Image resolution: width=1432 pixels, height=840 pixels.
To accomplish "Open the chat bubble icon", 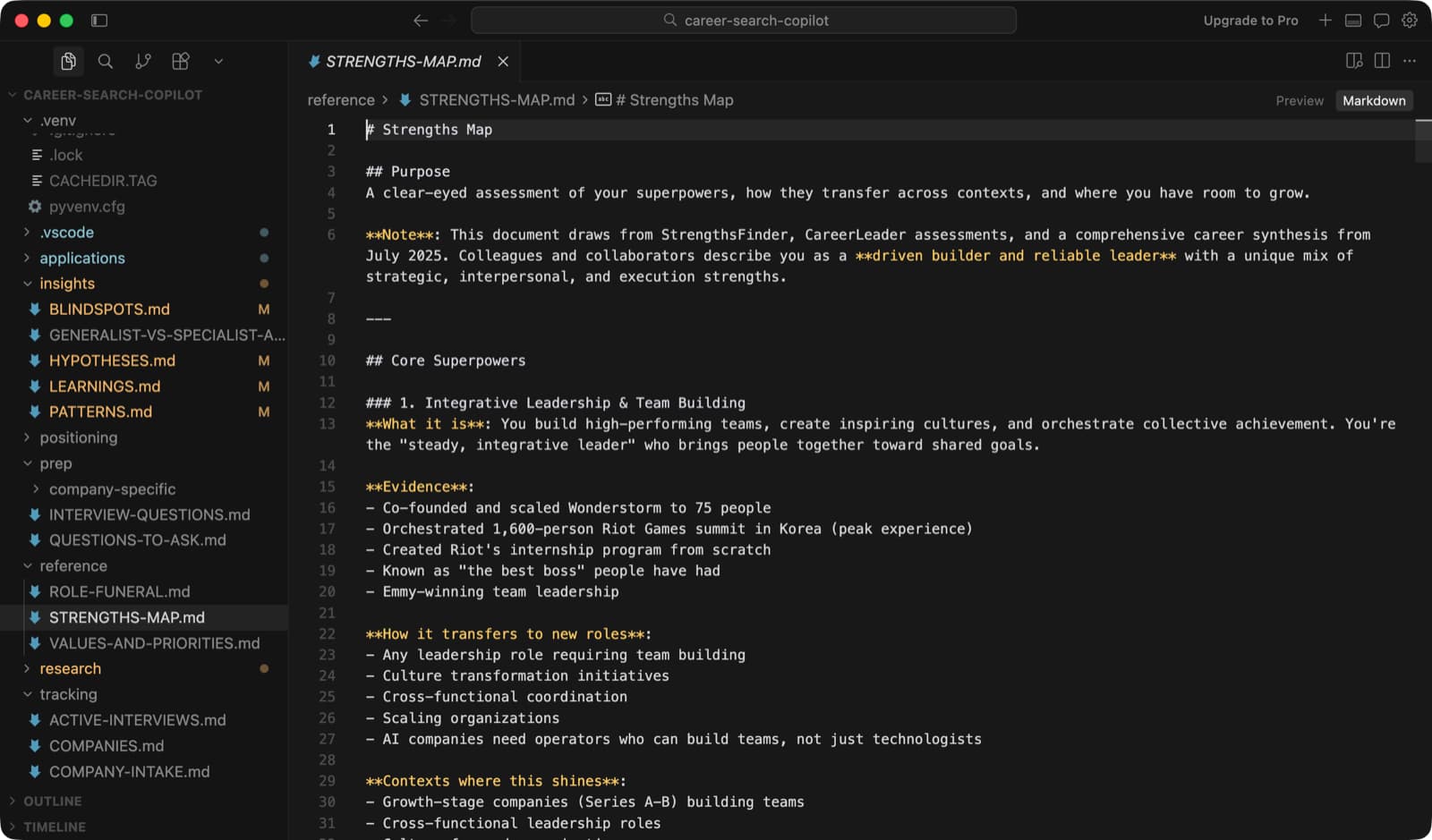I will click(x=1382, y=20).
